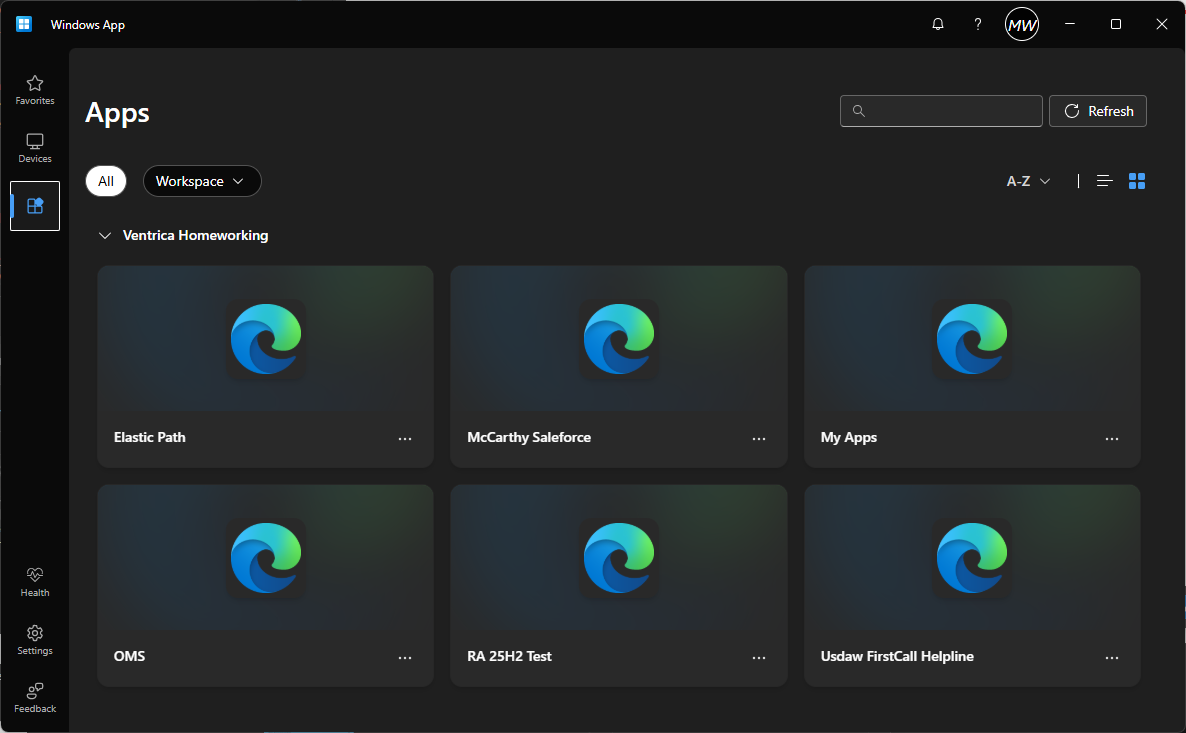
Task: Open the A-Z sort dropdown
Action: 1028,181
